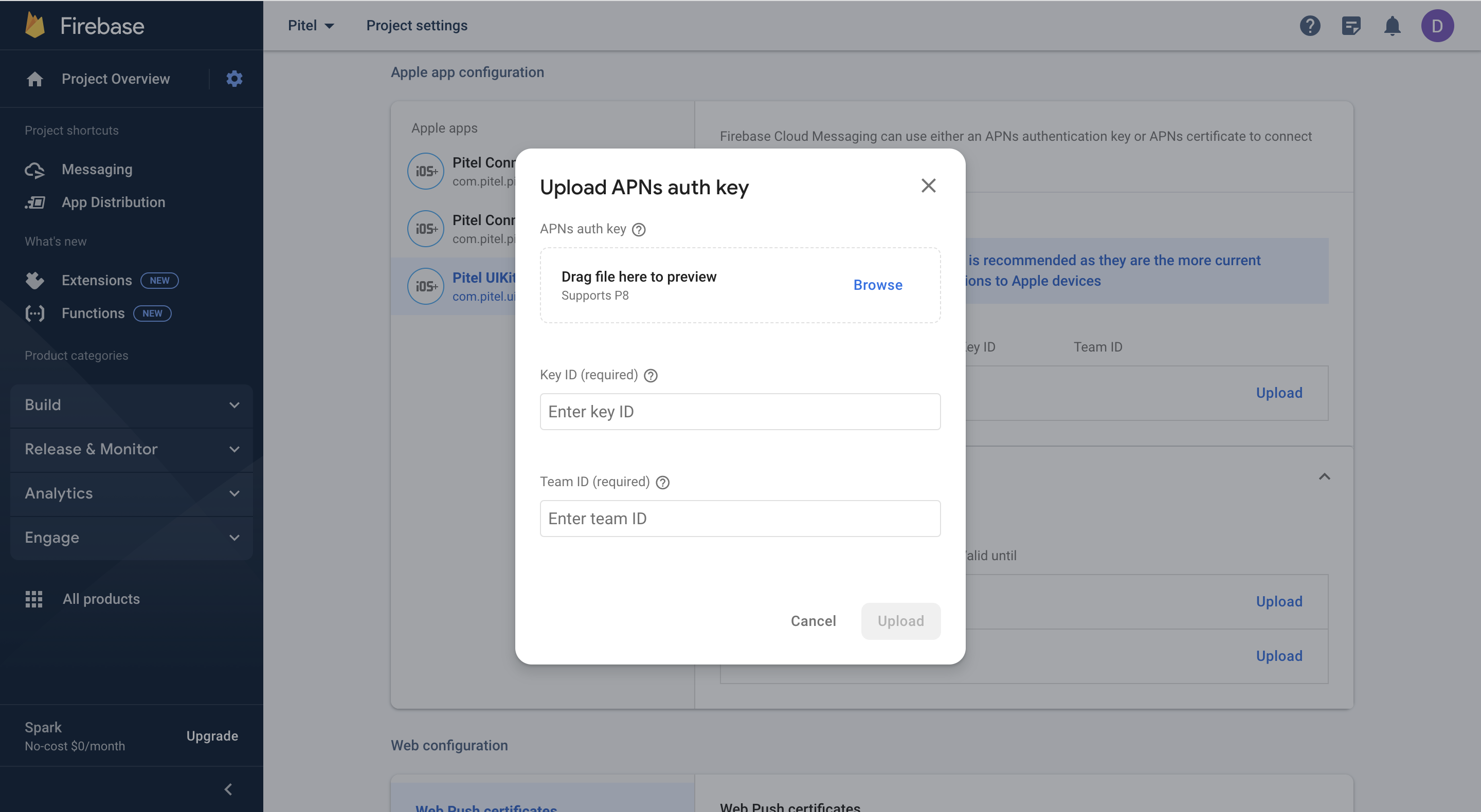Open the Pitel project dropdown
This screenshot has width=1481, height=812.
[x=311, y=25]
